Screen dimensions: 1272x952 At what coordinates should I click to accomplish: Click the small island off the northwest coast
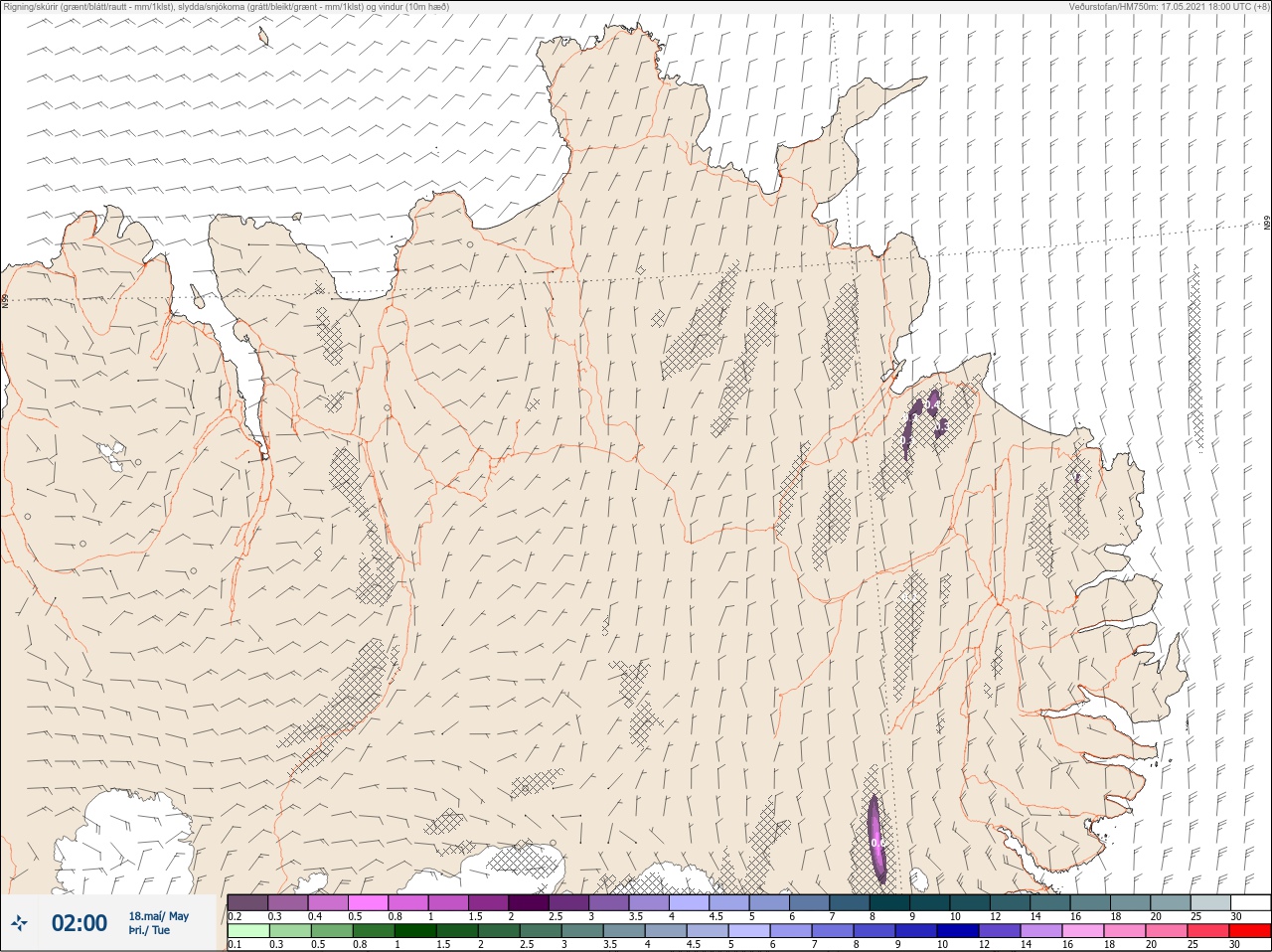(x=263, y=37)
